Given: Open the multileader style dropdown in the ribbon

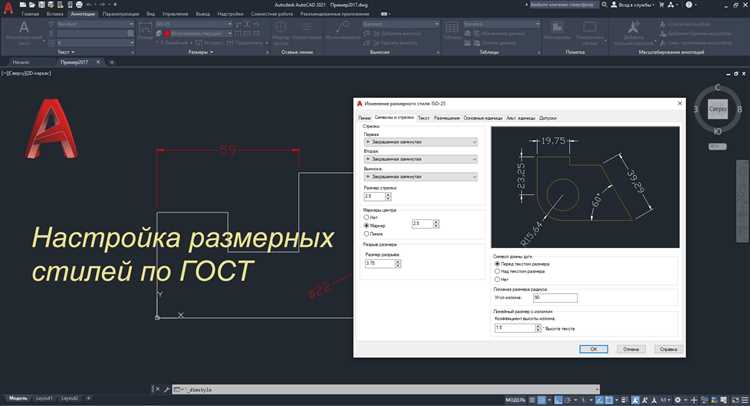Looking at the screenshot, I should pos(400,24).
